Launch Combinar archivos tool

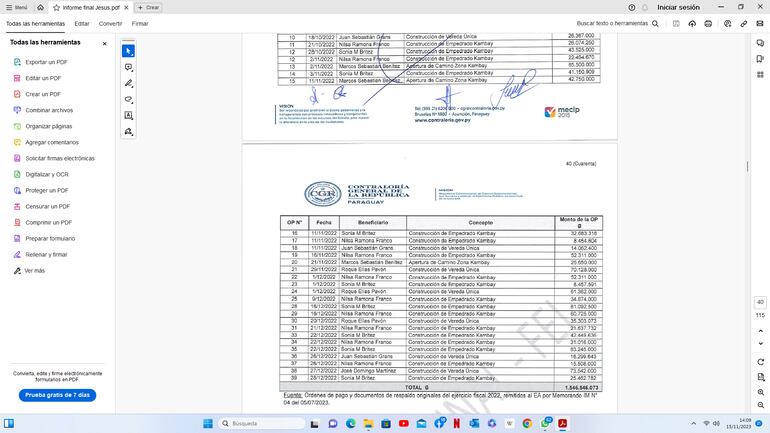pyautogui.click(x=49, y=110)
